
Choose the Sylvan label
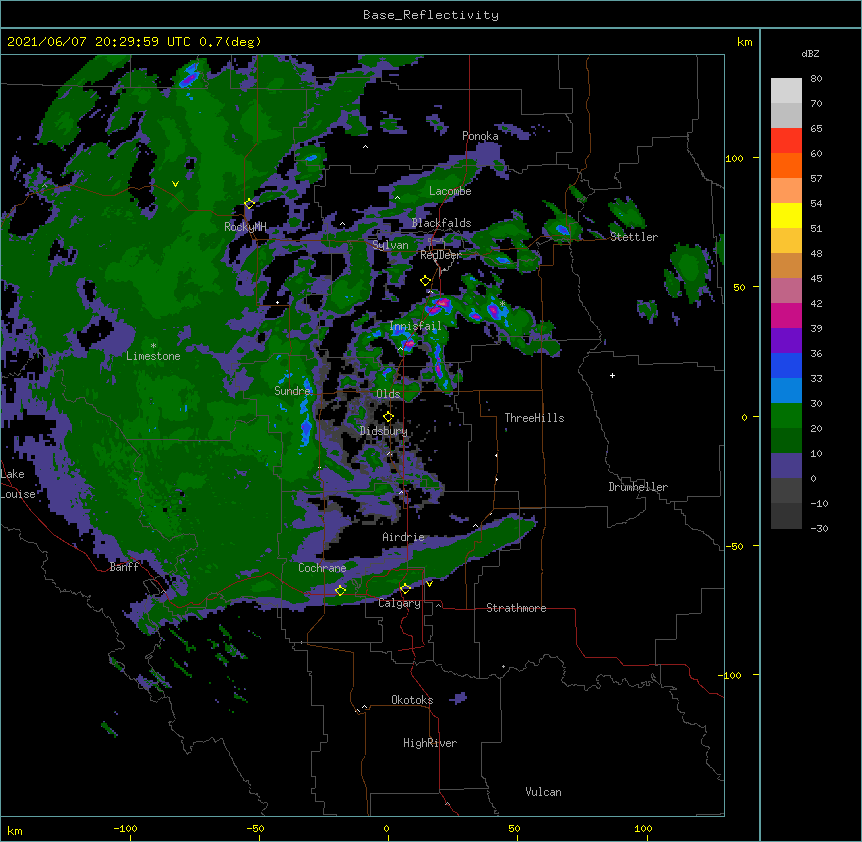[390, 245]
